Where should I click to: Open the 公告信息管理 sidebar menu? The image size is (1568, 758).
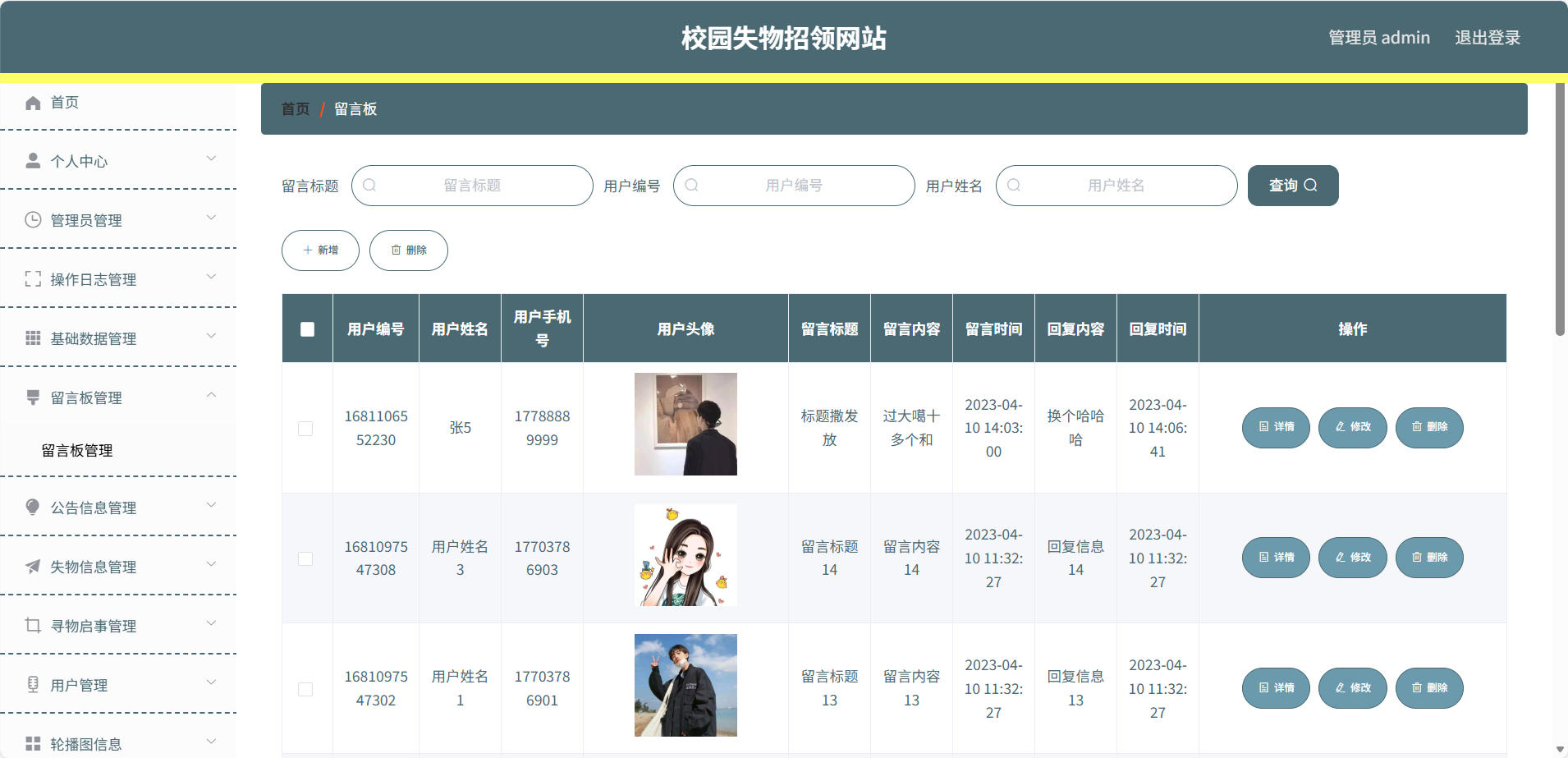pos(118,508)
